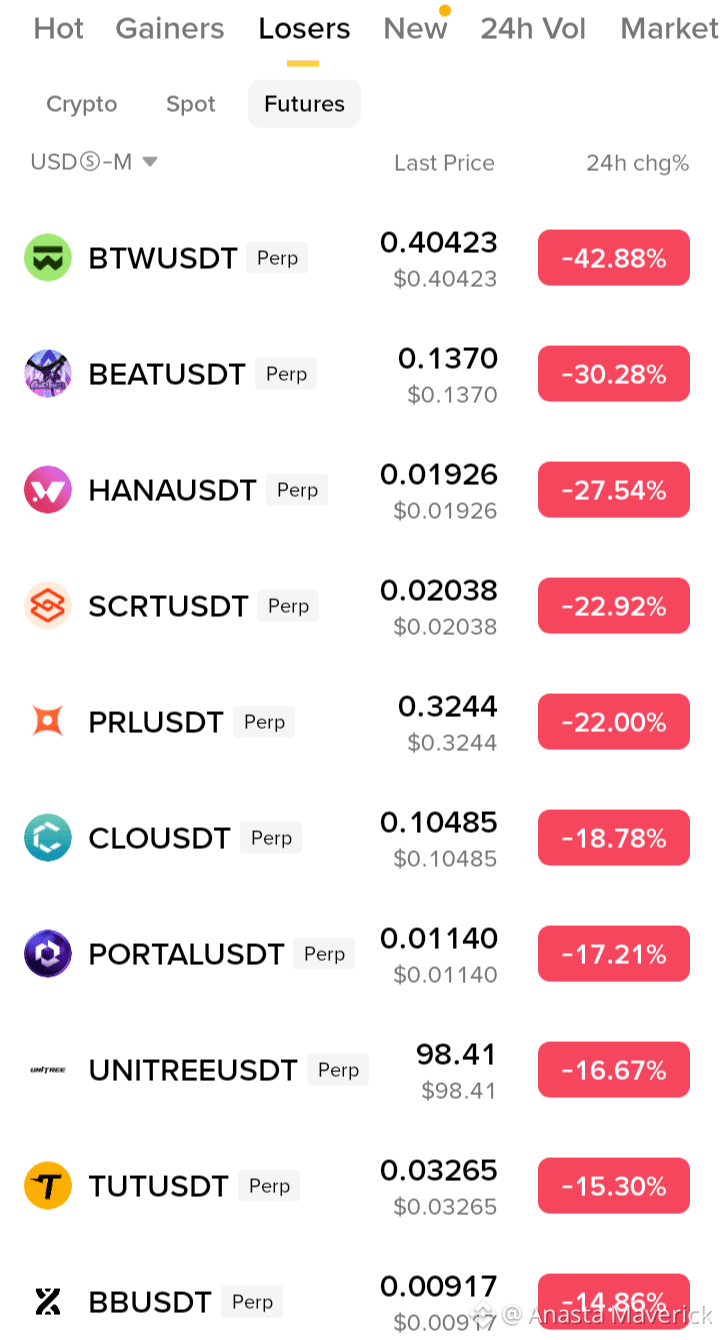This screenshot has width=720, height=1340.
Task: Tap the HANAUSDT pink coin icon
Action: click(48, 490)
